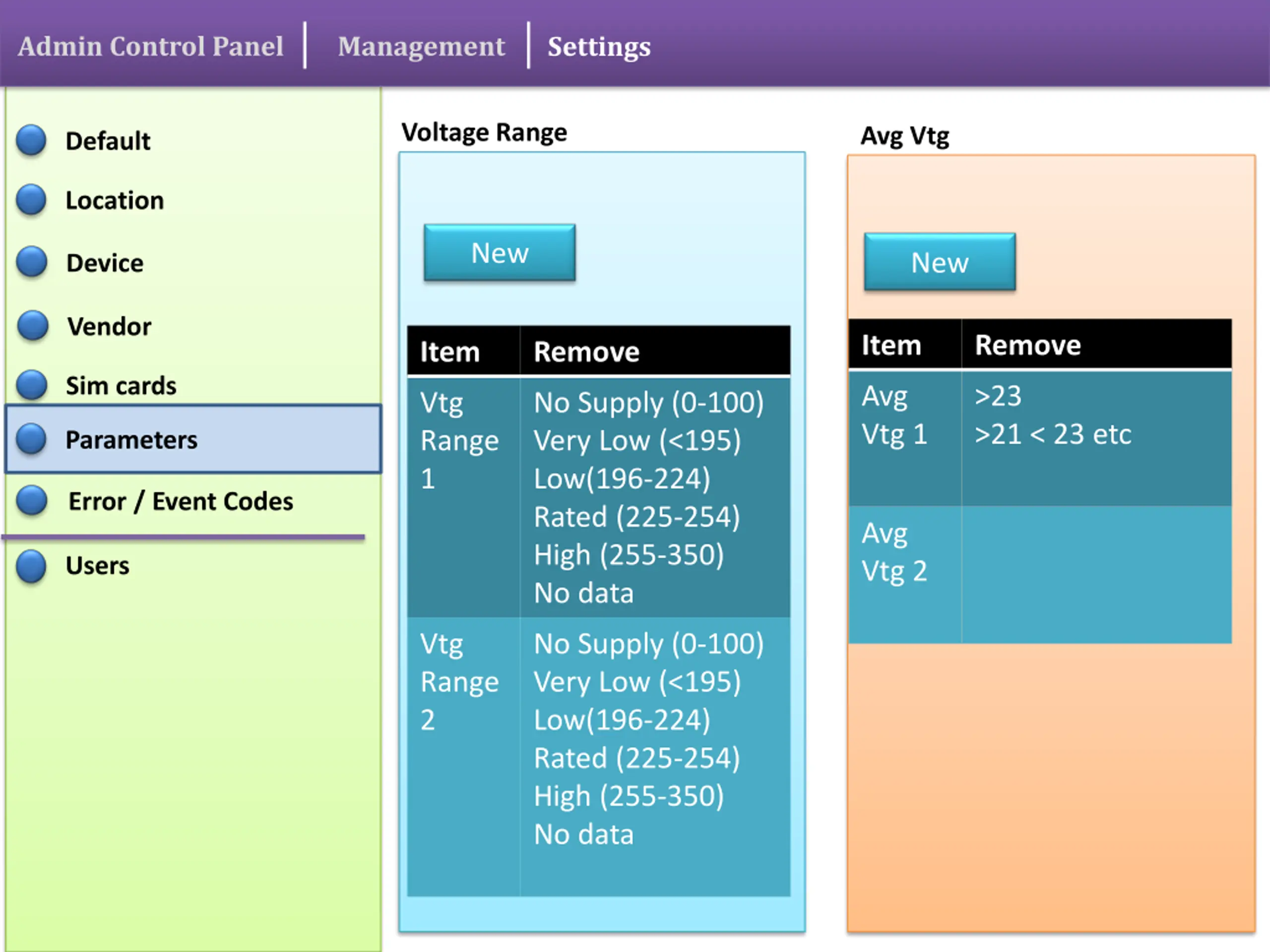Click the blue bullet beside Device
Viewport: 1270px width, 952px height.
(x=31, y=262)
